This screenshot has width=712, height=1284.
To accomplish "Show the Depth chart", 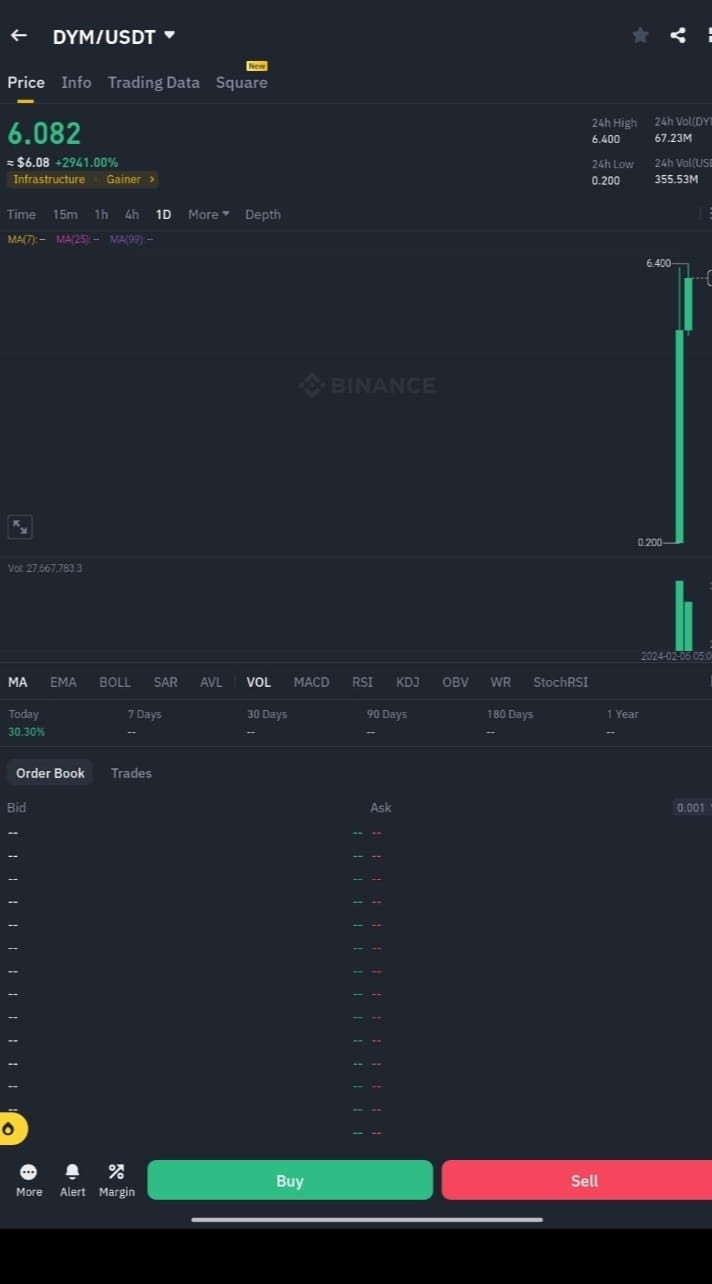I will (263, 215).
